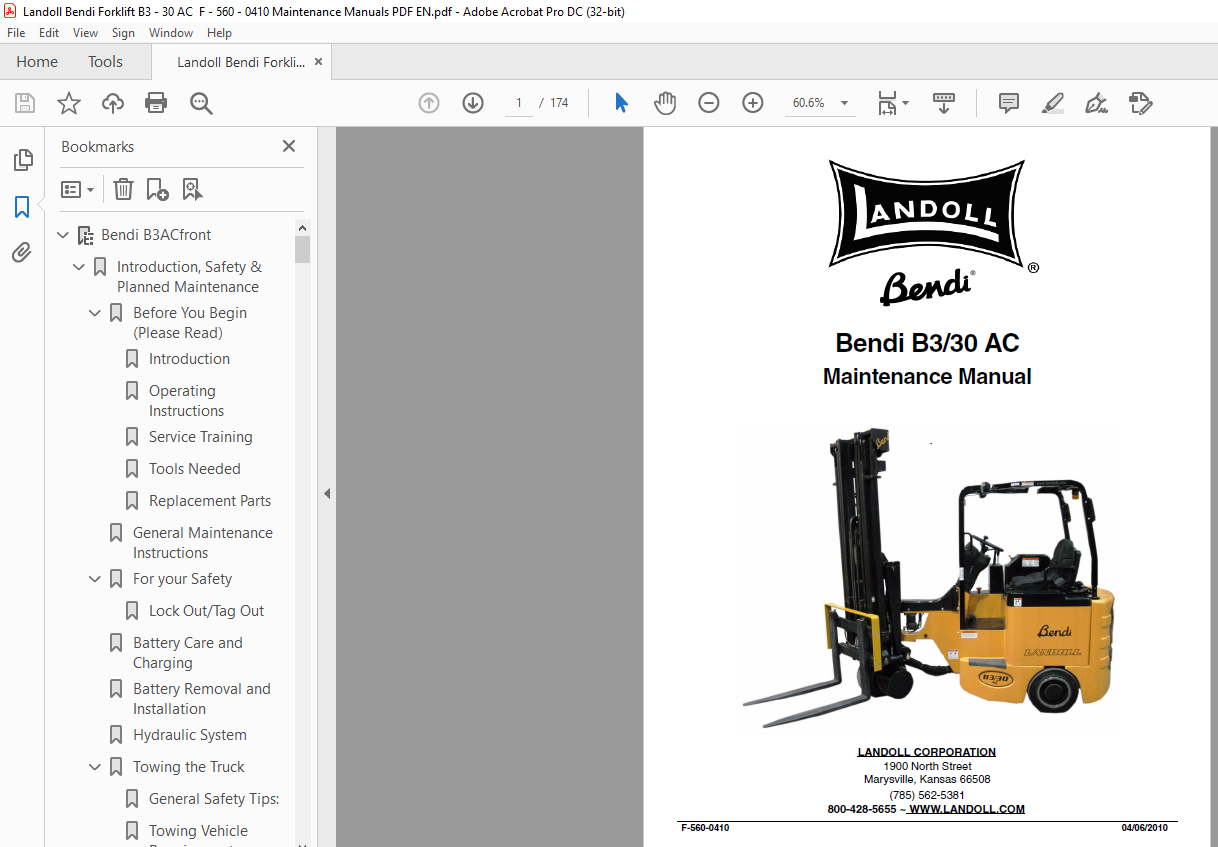1218x847 pixels.
Task: Open the Sign menu
Action: (123, 33)
